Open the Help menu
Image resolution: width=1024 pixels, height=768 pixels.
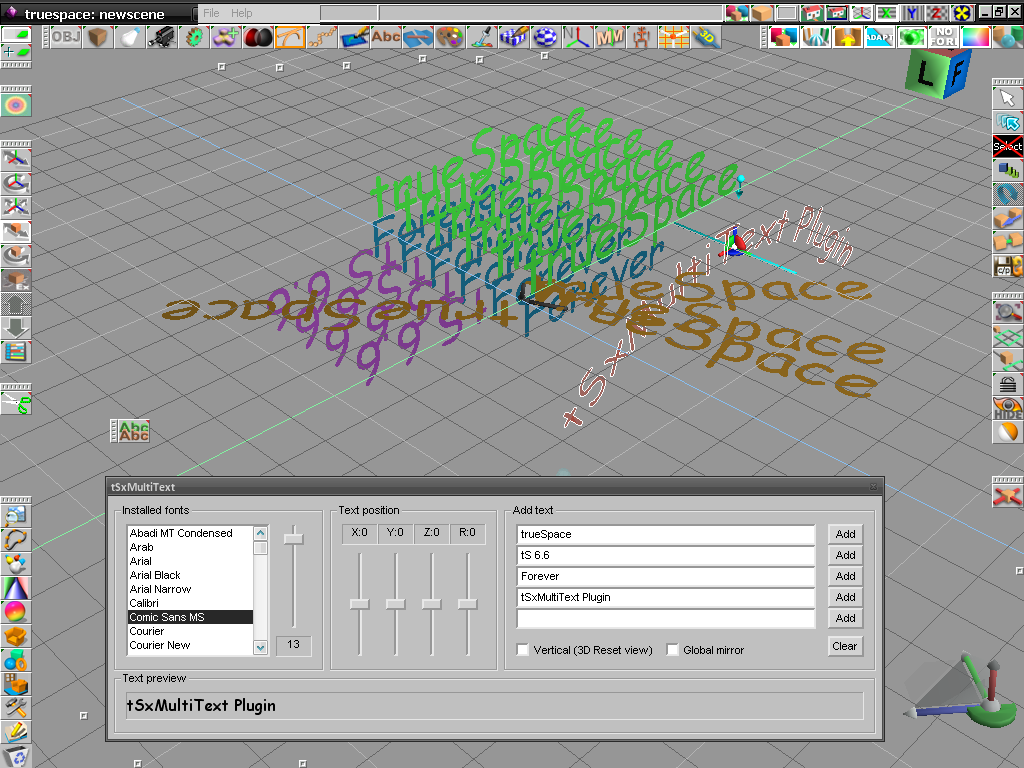(x=241, y=13)
